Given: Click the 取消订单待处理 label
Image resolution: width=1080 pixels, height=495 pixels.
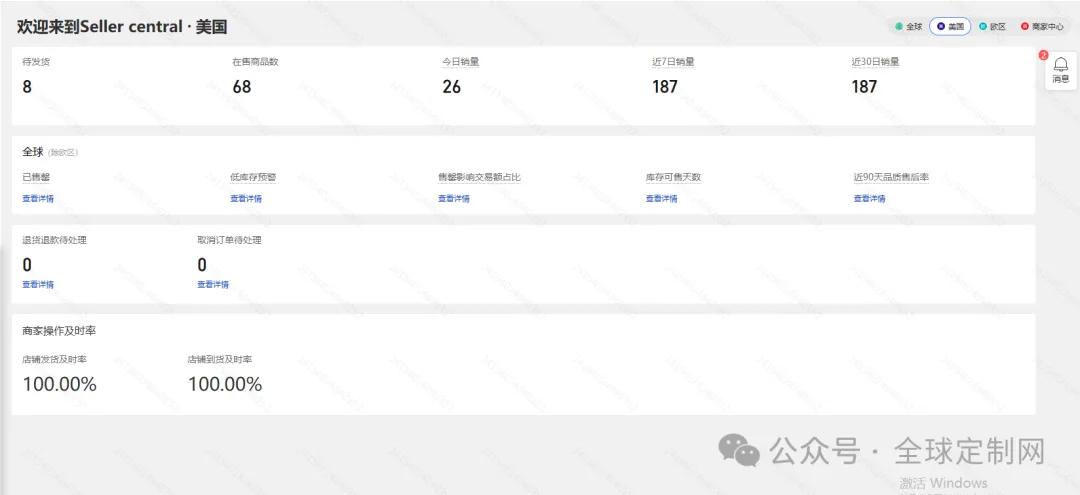Looking at the screenshot, I should pos(229,240).
